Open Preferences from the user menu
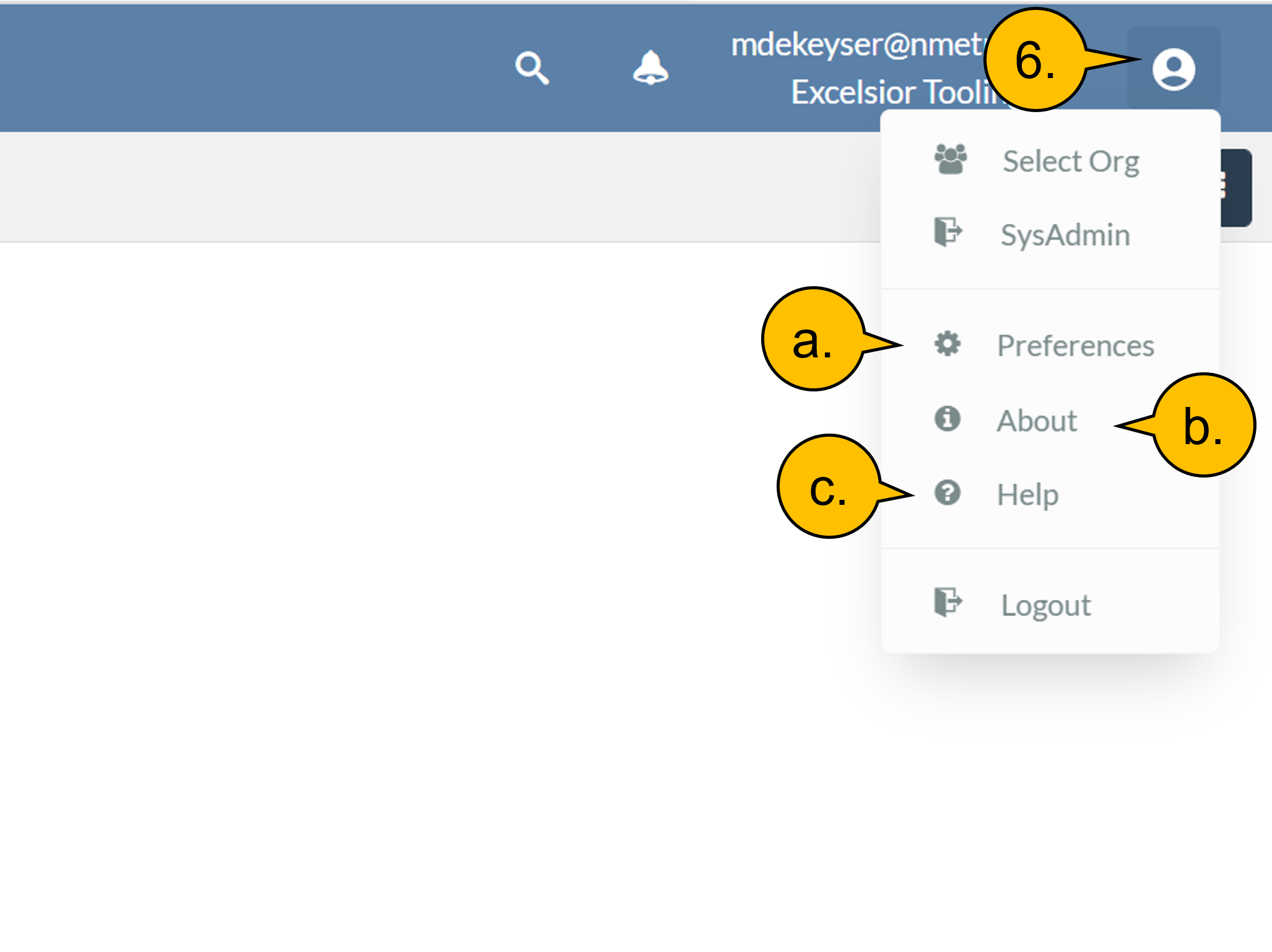Viewport: 1272px width, 952px height. 1075,346
